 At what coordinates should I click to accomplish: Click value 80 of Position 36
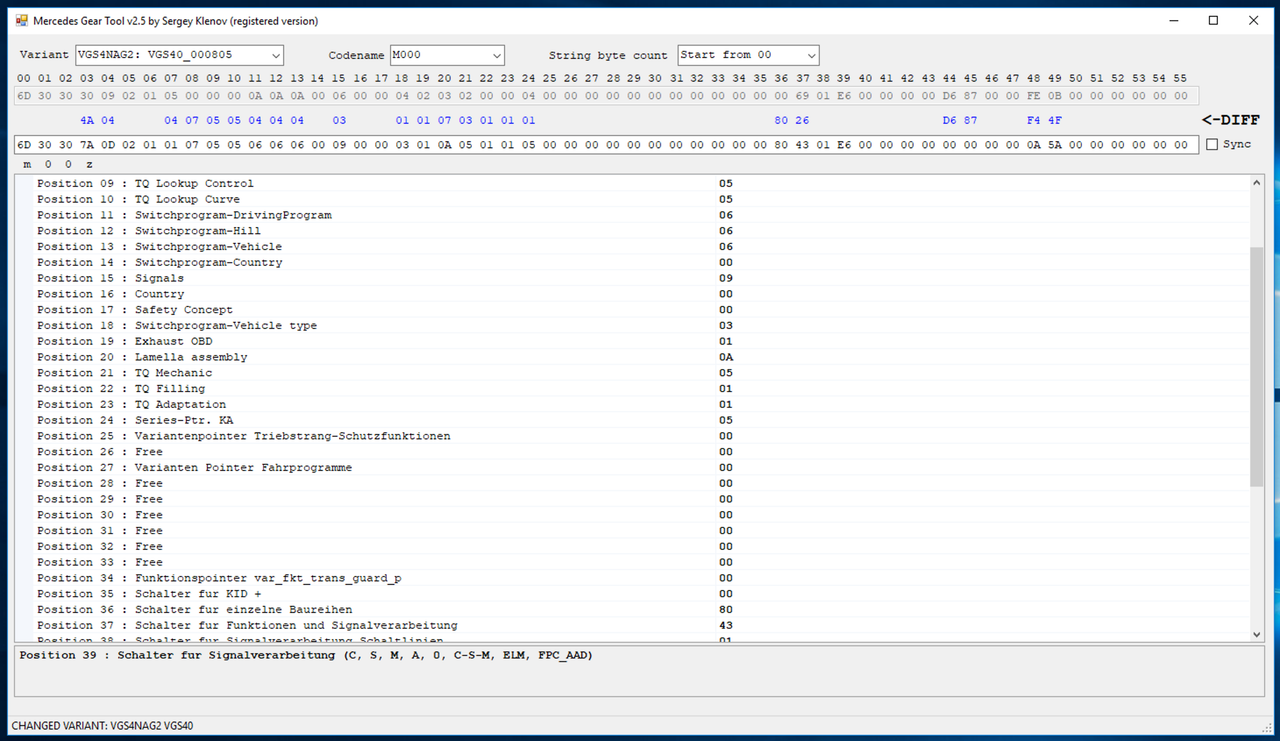(726, 610)
